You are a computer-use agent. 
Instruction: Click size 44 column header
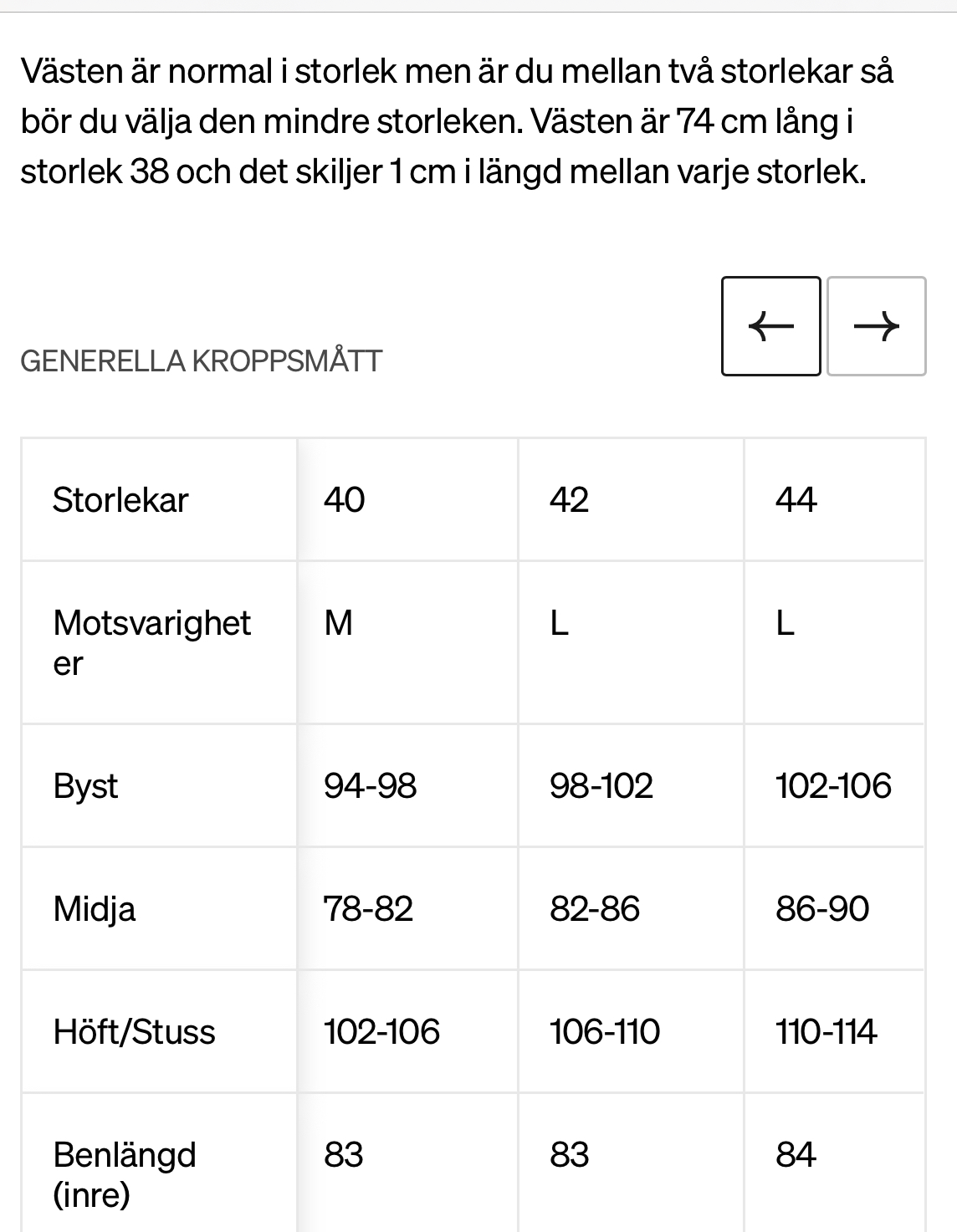(796, 500)
